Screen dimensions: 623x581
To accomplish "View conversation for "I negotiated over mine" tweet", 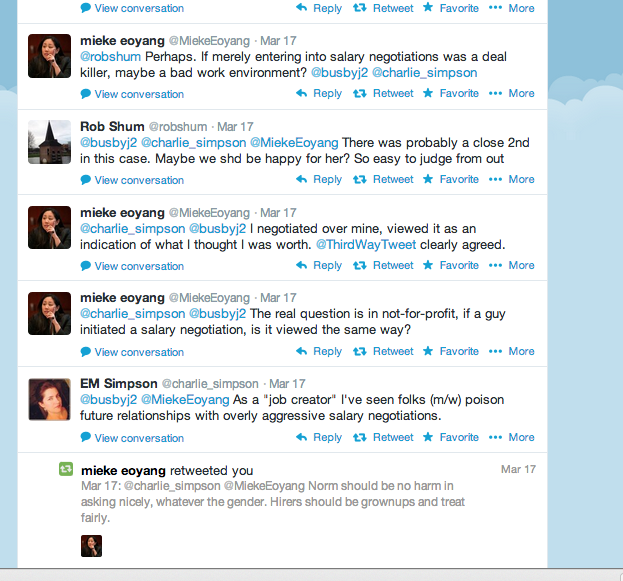I will pos(132,266).
